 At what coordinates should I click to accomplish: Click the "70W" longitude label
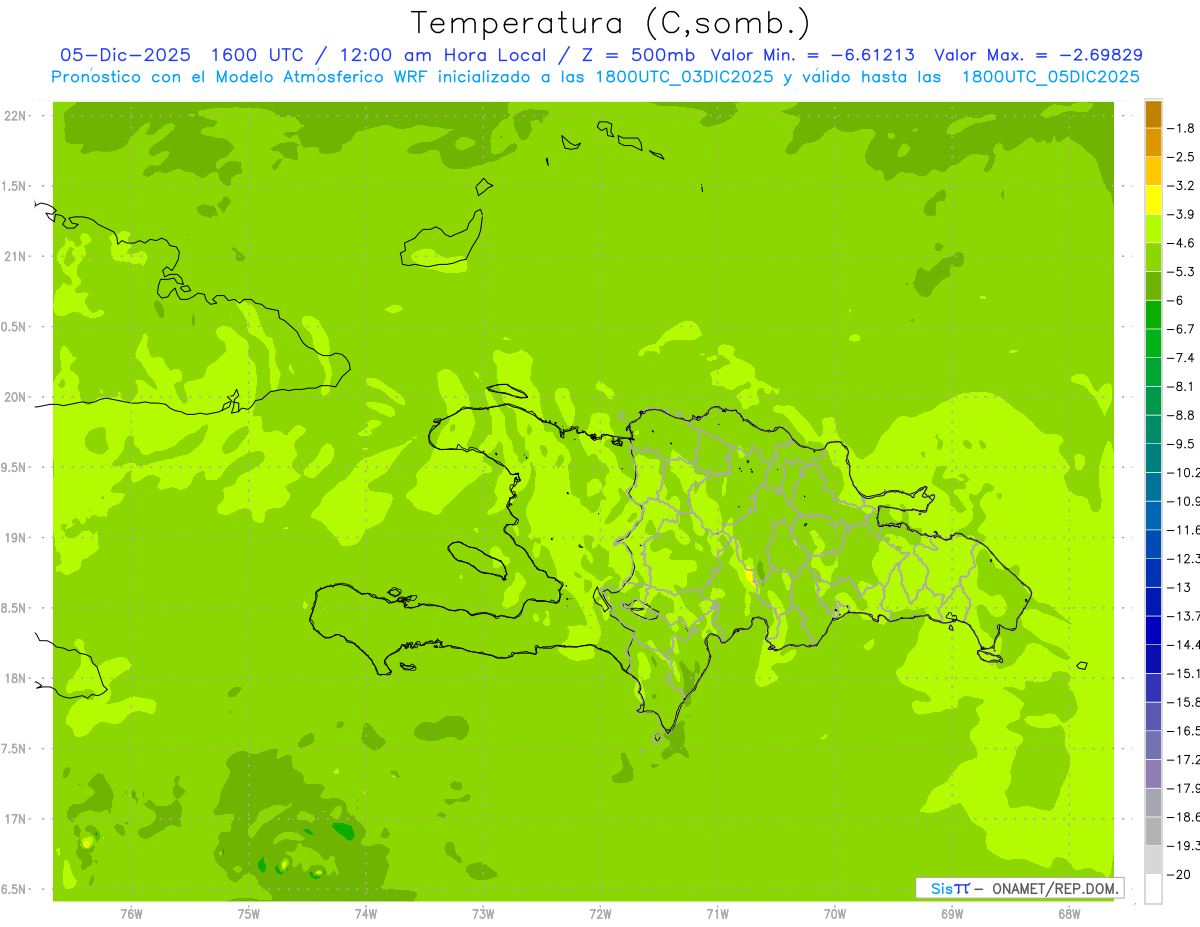tap(835, 914)
